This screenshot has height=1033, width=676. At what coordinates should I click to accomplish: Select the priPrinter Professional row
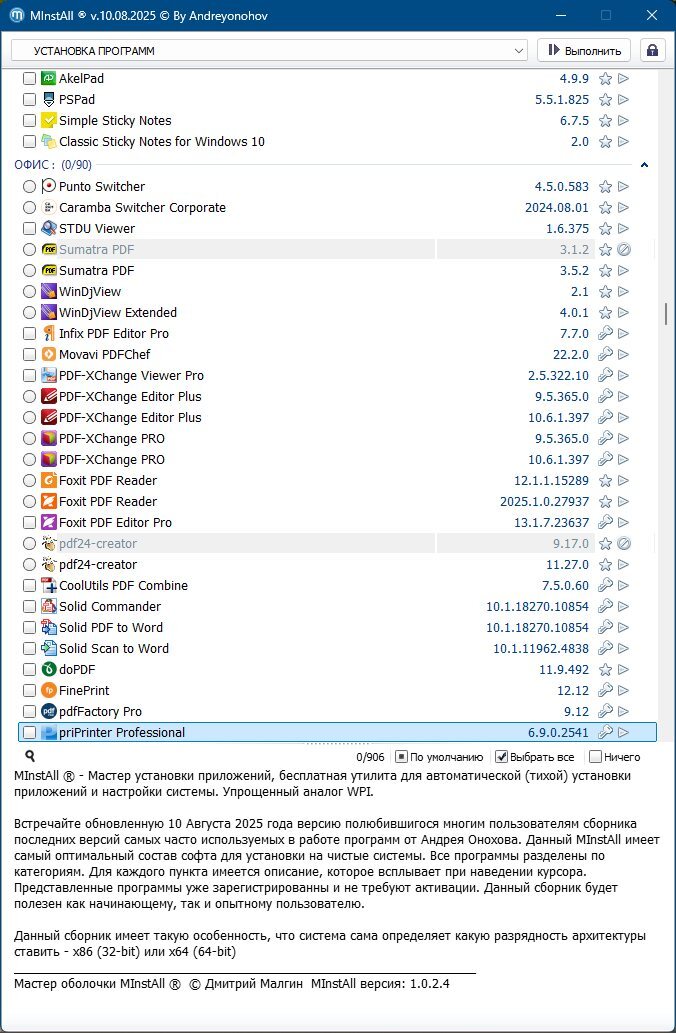pyautogui.click(x=337, y=733)
